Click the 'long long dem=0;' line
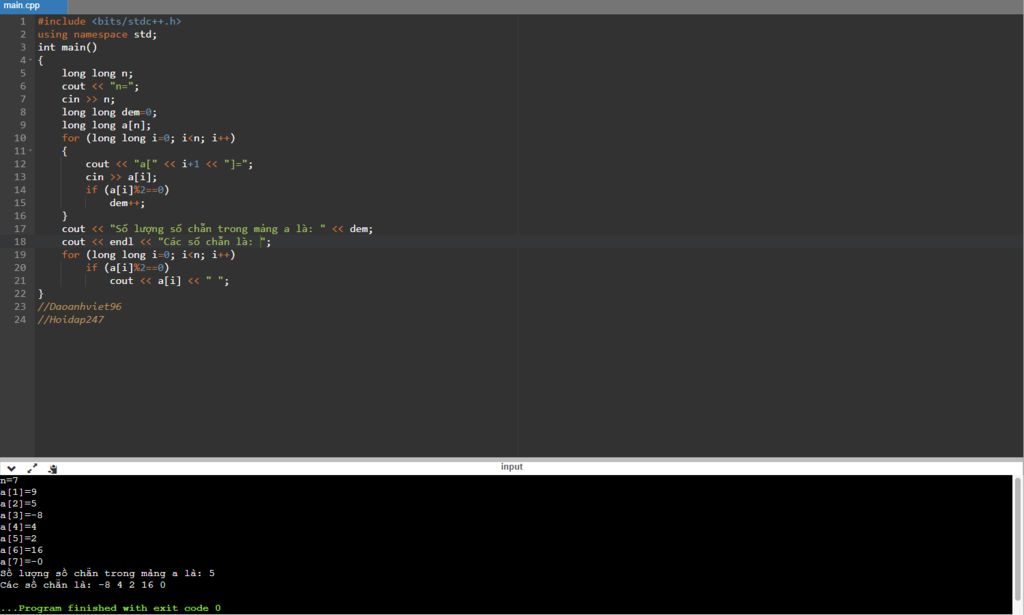The width and height of the screenshot is (1024, 615). [109, 112]
